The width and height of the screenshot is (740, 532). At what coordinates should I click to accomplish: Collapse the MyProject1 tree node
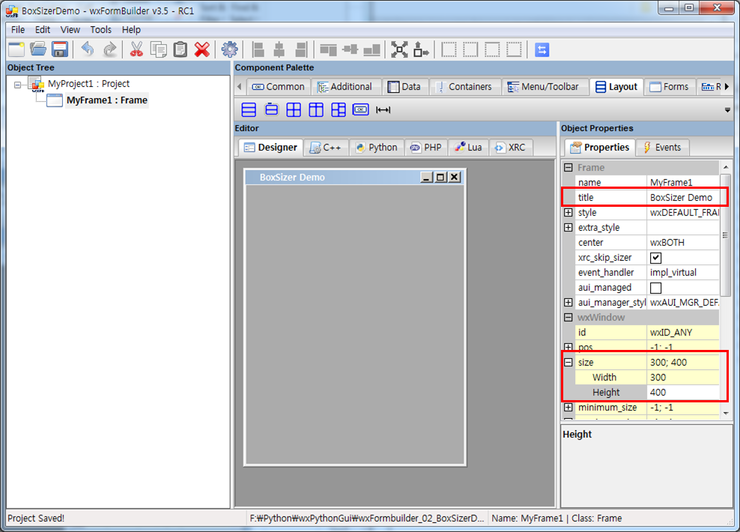click(19, 84)
